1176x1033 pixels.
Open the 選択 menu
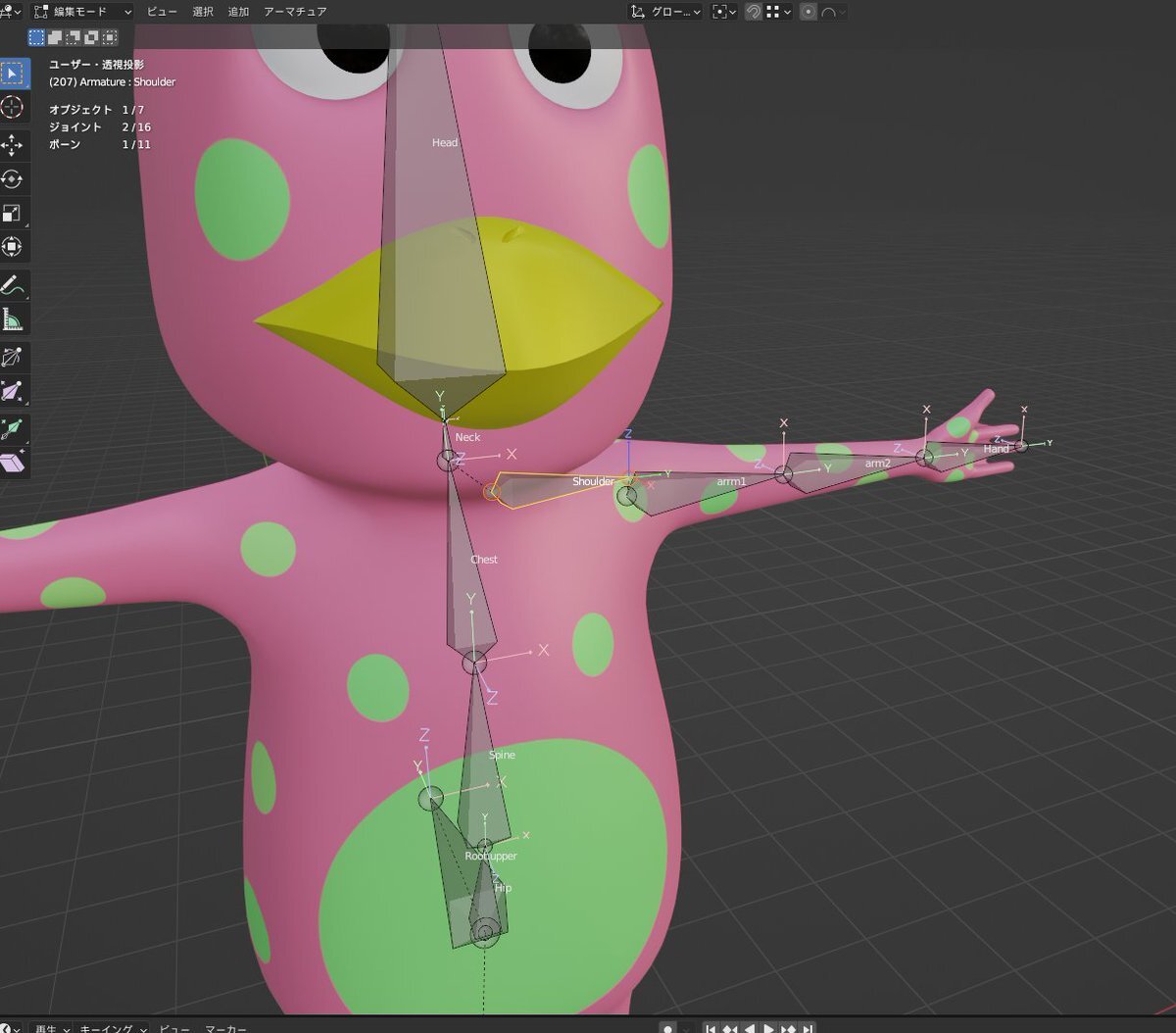(x=203, y=12)
